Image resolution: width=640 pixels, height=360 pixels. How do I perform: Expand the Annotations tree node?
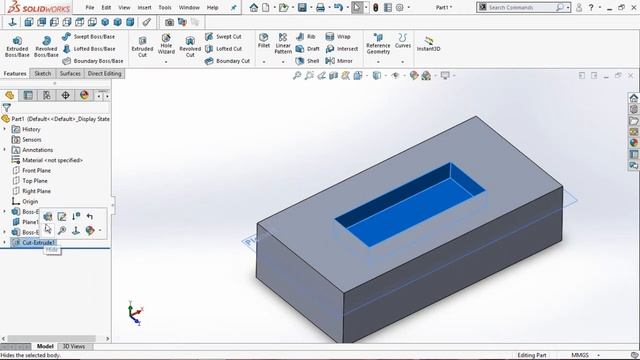(x=4, y=150)
